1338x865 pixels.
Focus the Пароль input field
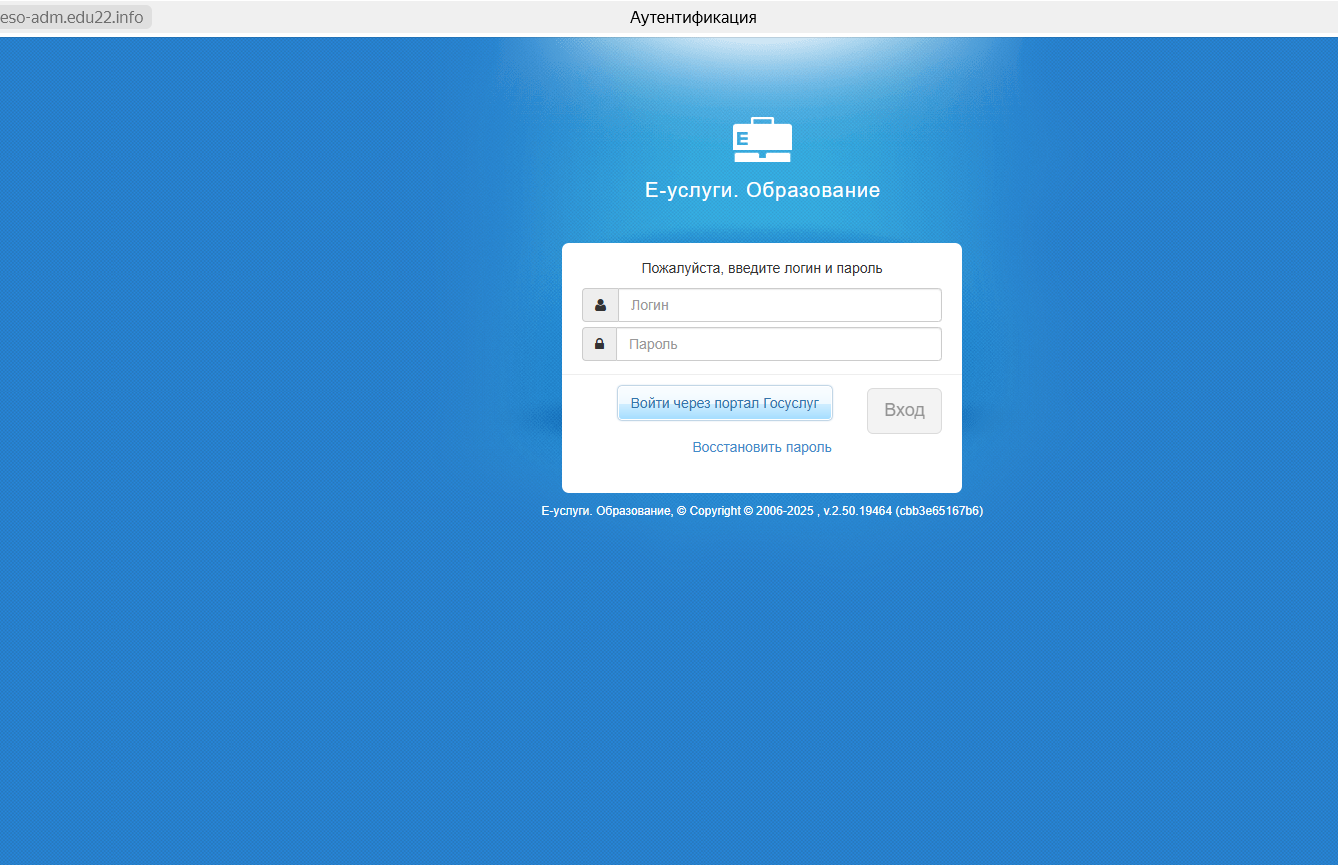[779, 344]
